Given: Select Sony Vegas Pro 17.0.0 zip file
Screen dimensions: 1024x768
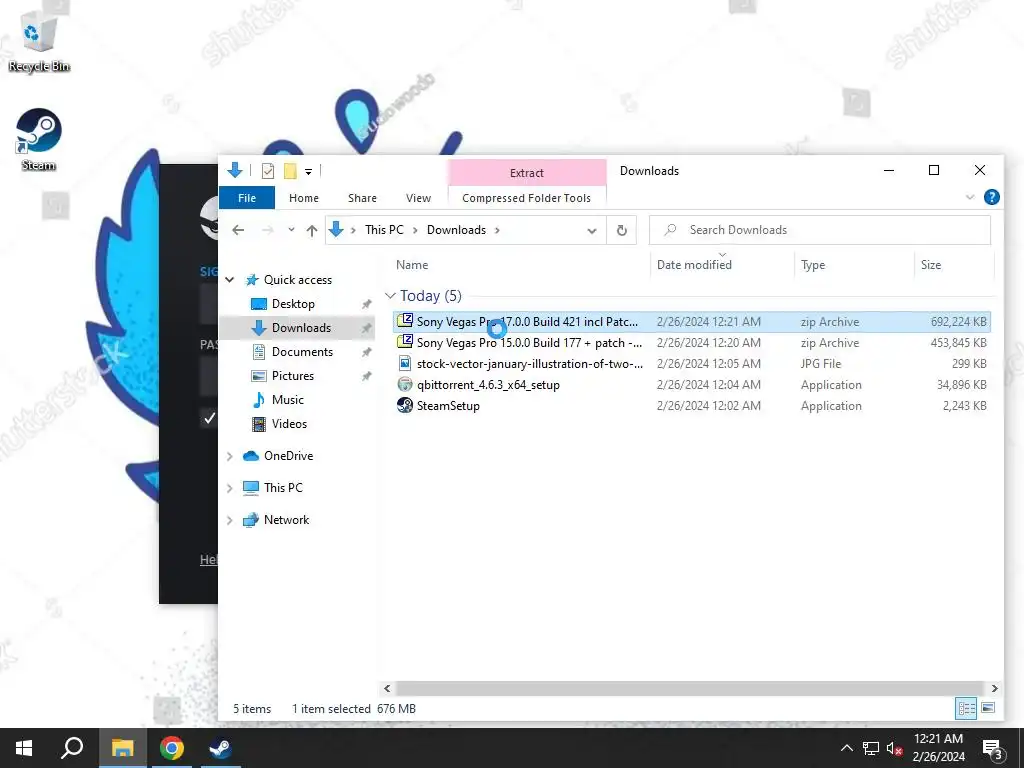Looking at the screenshot, I should pos(692,322).
